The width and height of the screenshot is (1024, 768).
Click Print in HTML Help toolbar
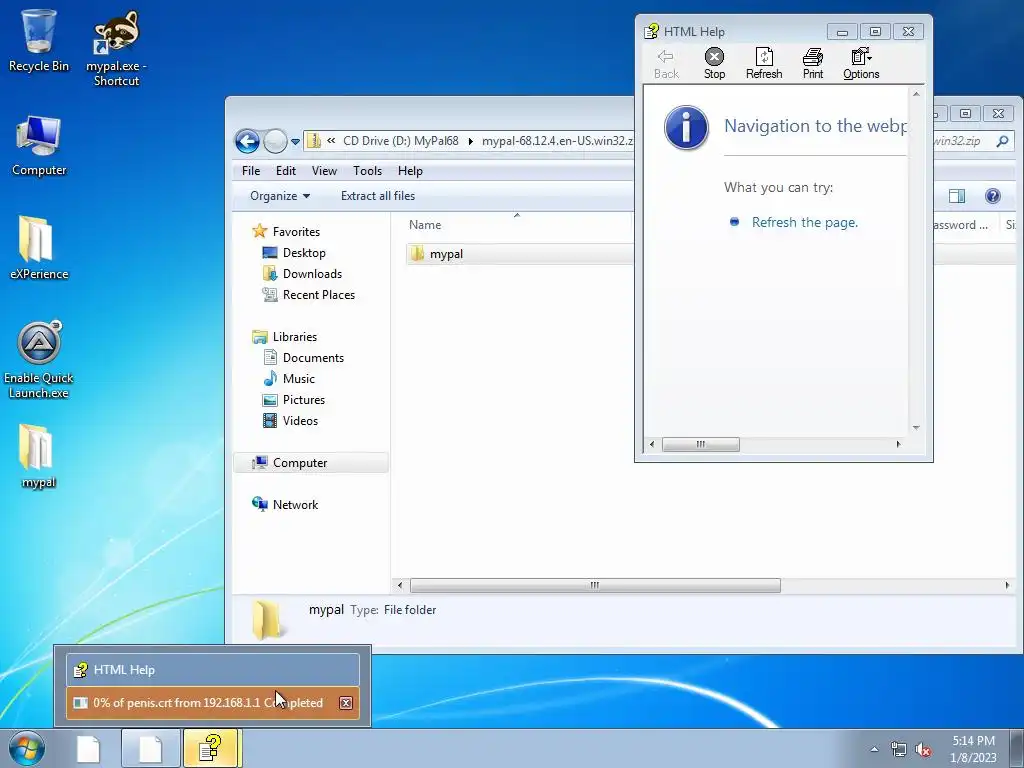[x=813, y=63]
